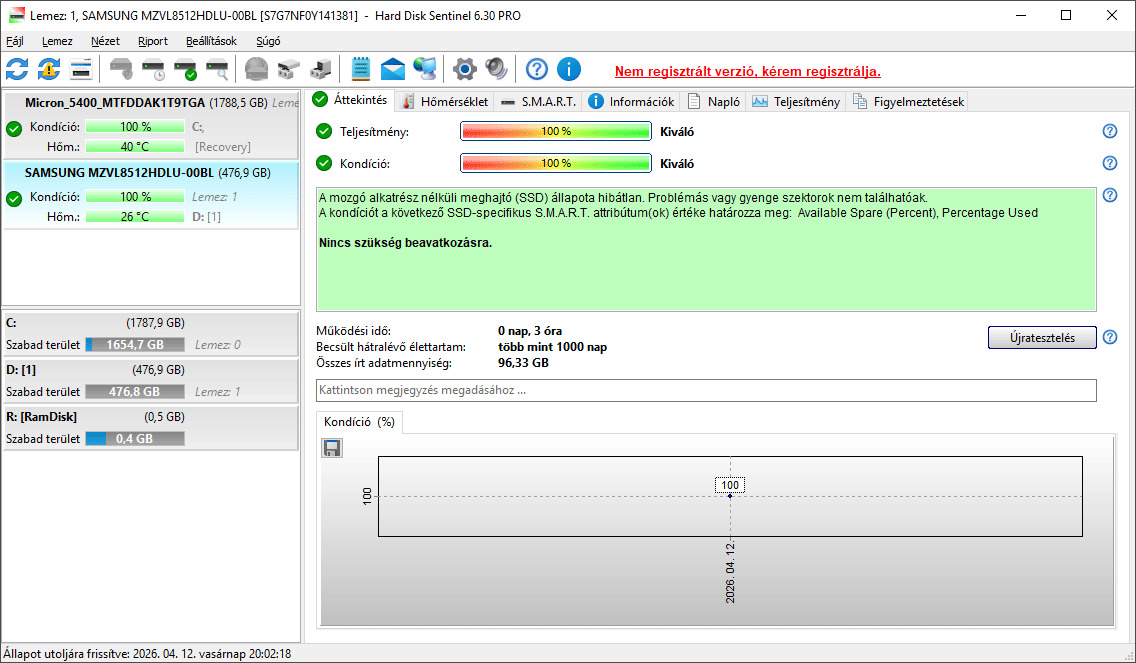
Task: Click the 'R: [RamDisk]' partition label
Action: pos(41,417)
